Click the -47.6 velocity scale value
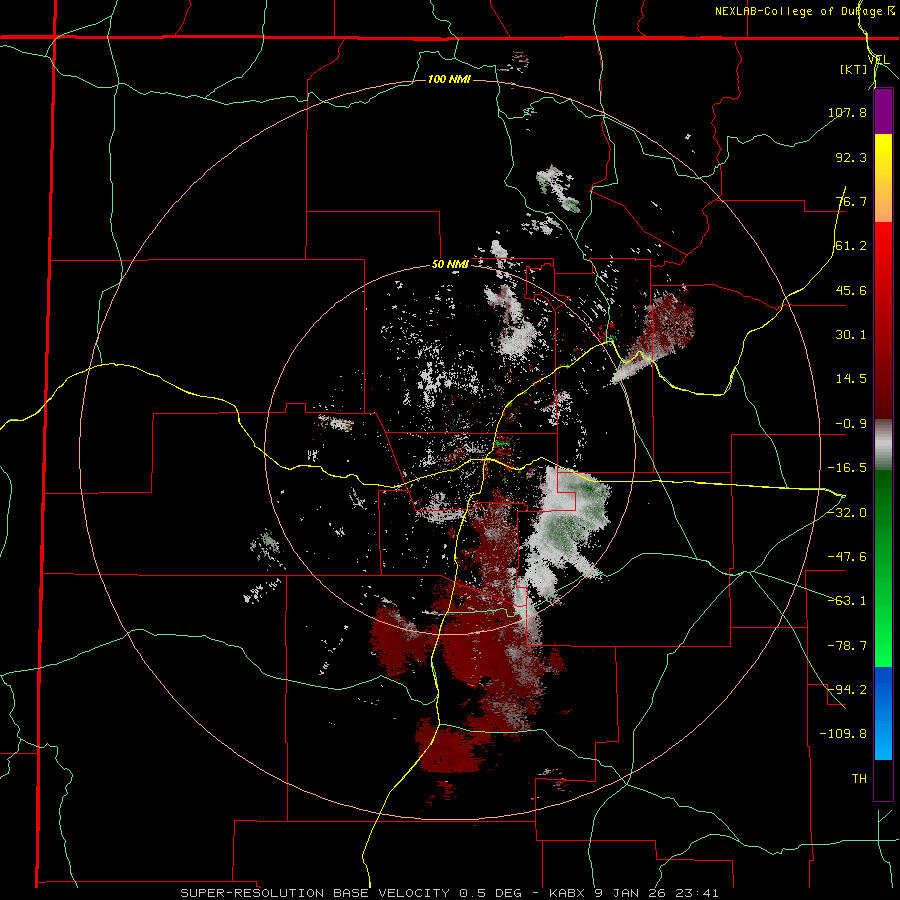 847,557
